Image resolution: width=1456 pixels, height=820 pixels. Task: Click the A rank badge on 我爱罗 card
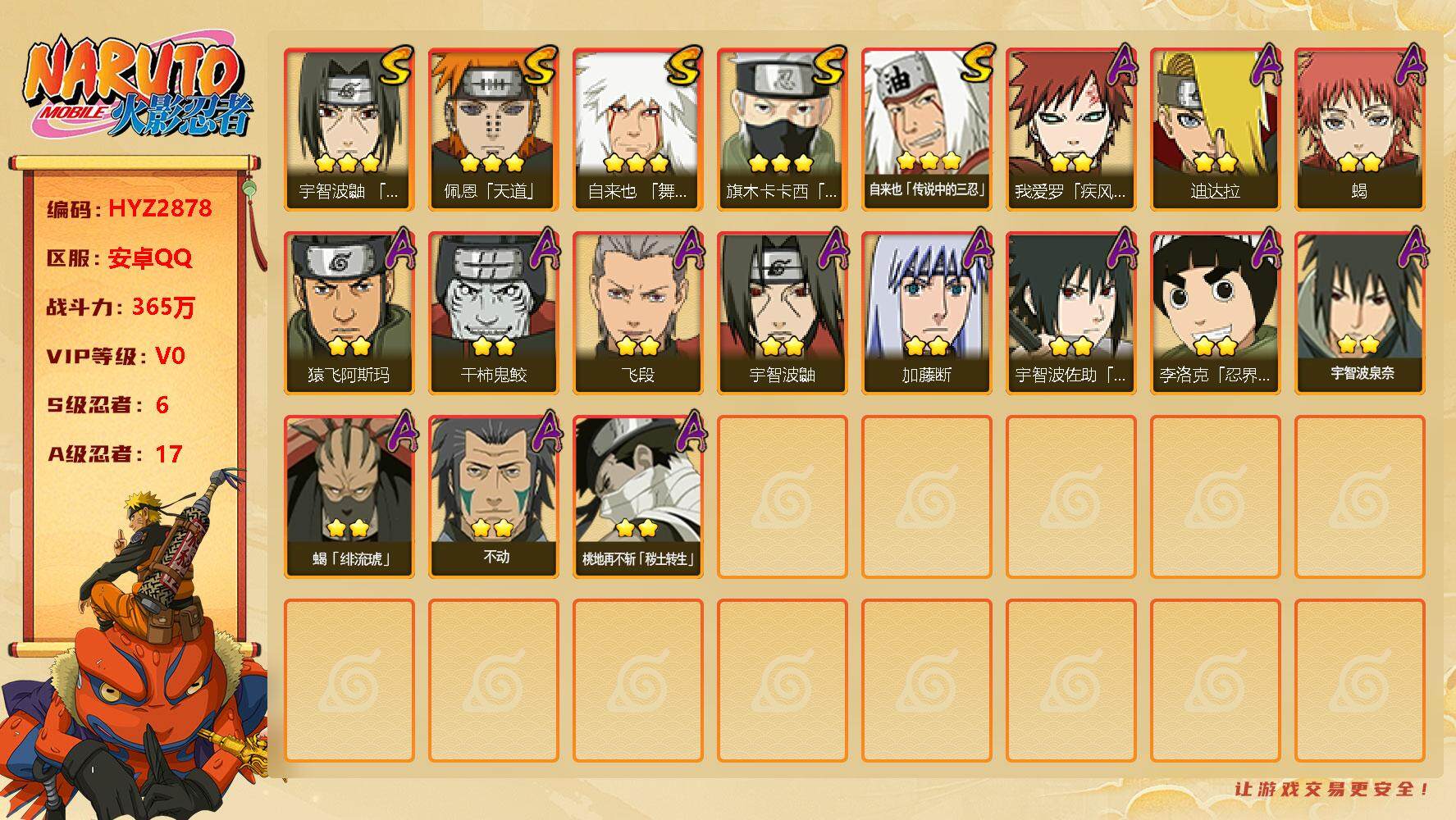[1121, 66]
